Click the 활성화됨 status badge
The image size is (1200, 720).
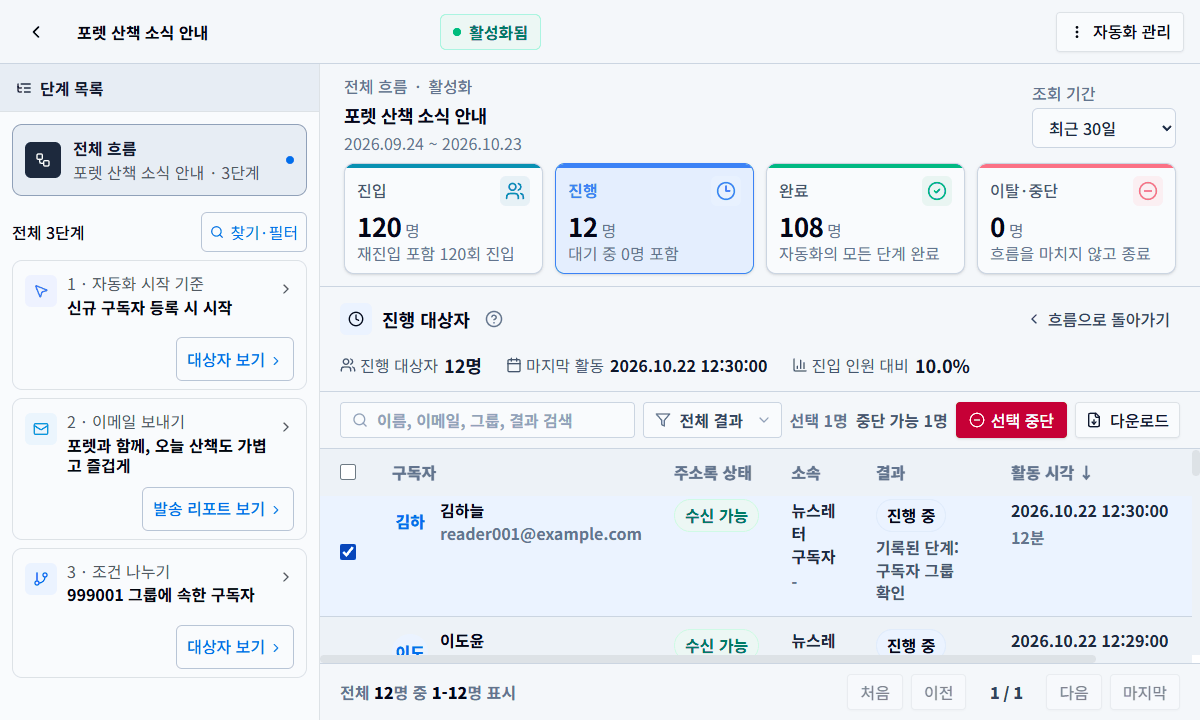point(490,32)
